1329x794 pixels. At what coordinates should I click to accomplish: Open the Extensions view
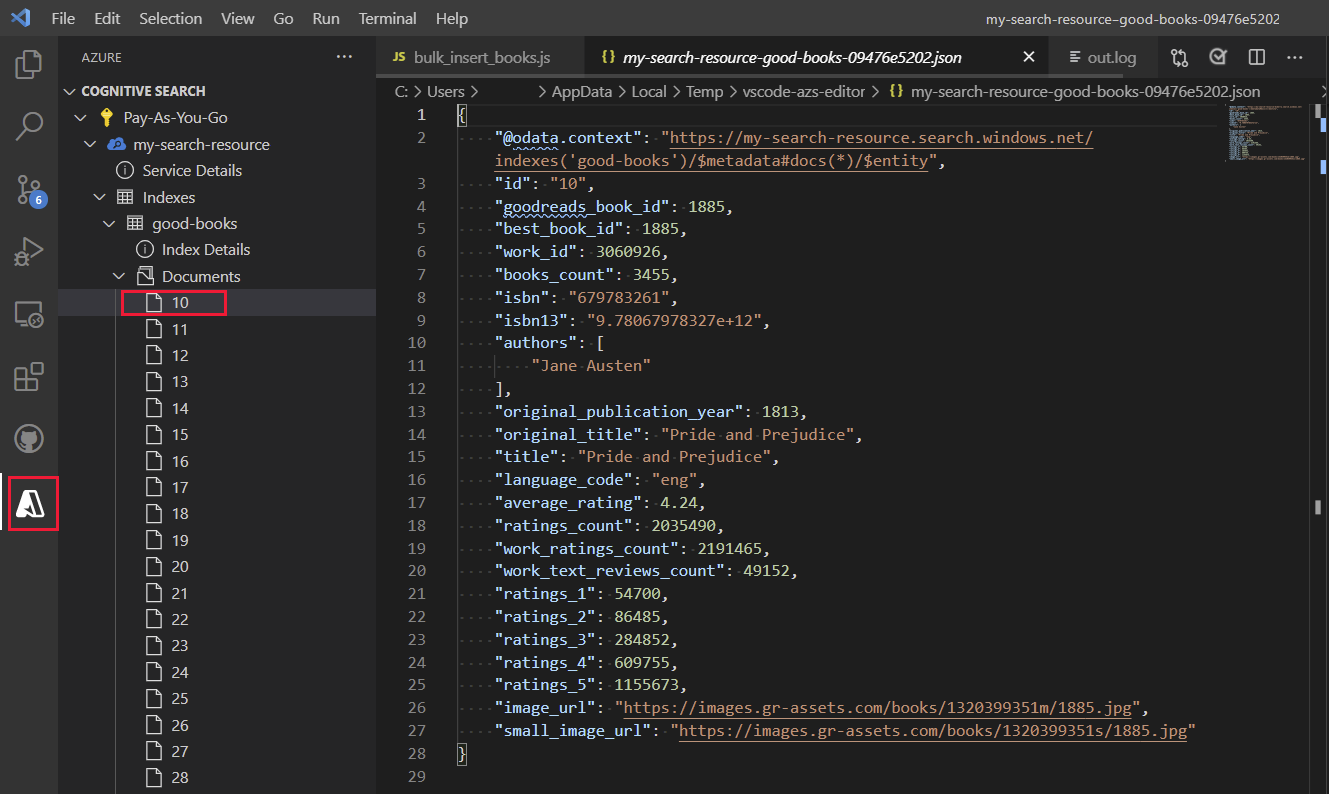[x=28, y=377]
